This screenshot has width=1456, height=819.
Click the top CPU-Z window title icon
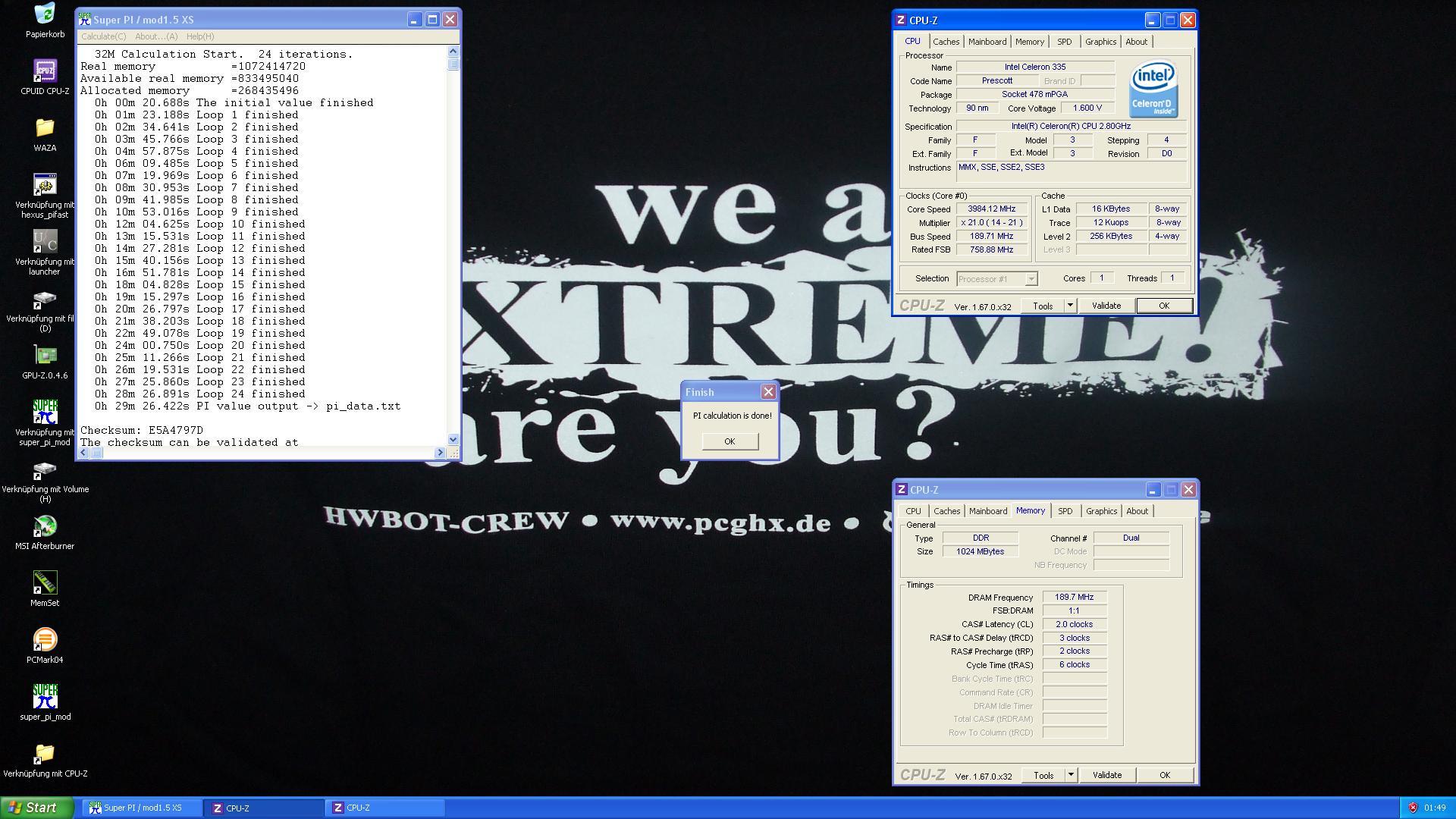coord(901,20)
